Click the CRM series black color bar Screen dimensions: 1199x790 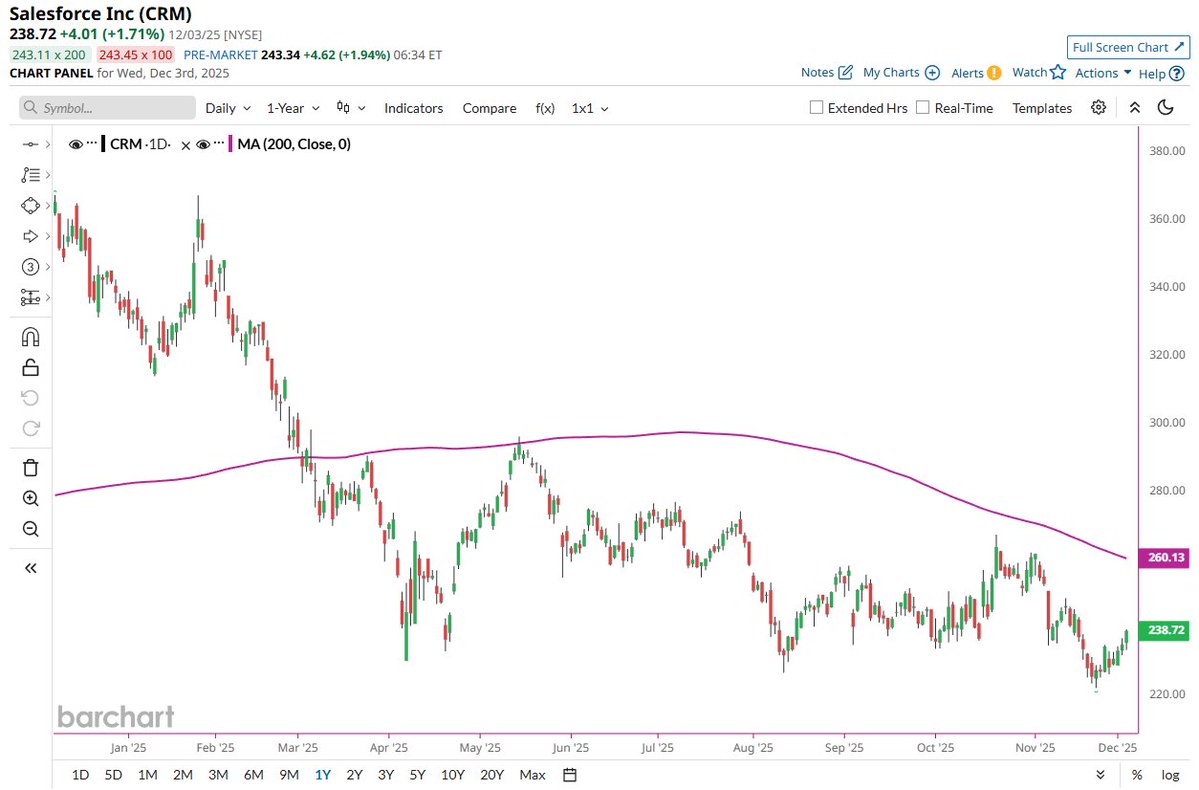pos(103,144)
